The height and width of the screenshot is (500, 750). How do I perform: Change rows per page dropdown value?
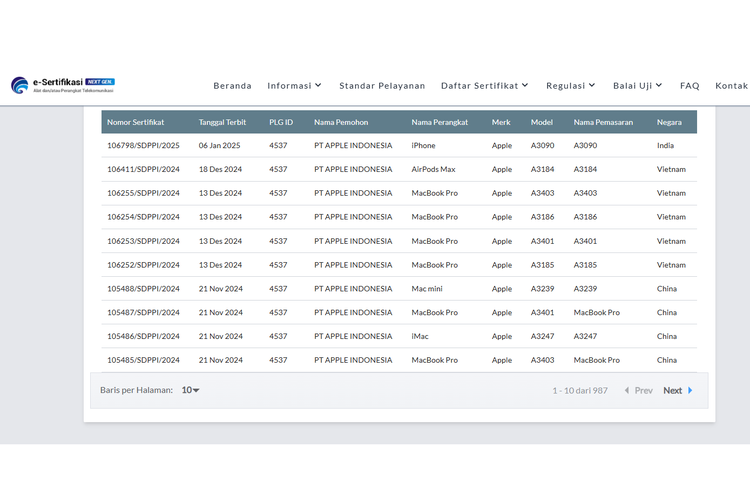[x=190, y=390]
